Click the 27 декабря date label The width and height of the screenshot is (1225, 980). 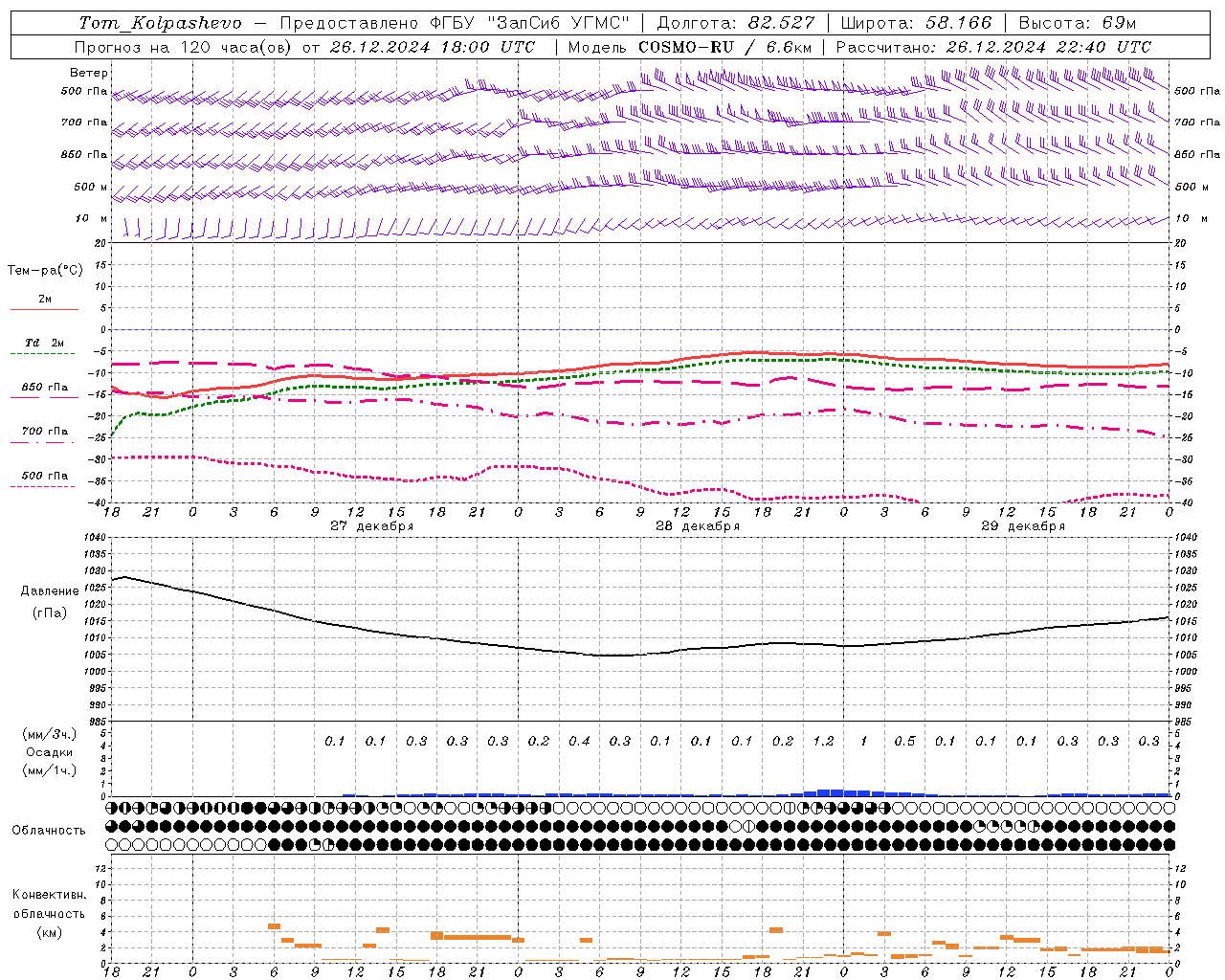(x=372, y=526)
